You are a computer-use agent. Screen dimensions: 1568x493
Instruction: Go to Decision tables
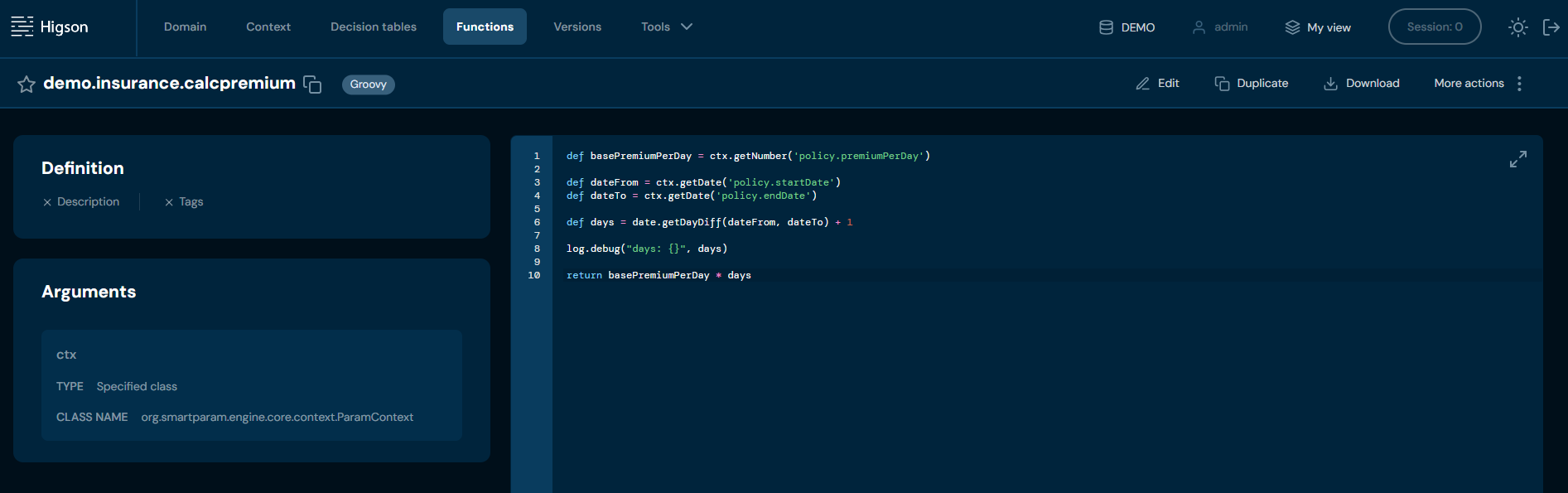coord(374,27)
